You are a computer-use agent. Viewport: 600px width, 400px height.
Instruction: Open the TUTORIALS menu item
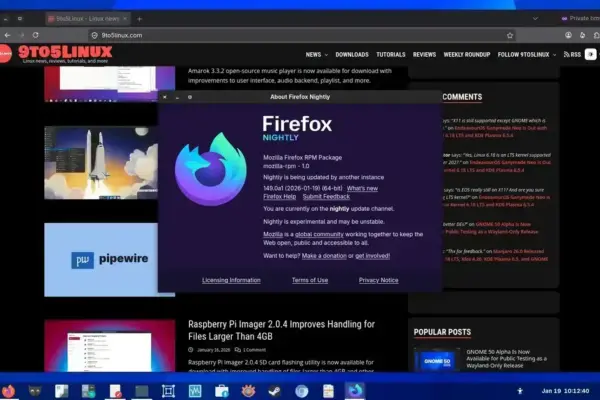point(391,55)
